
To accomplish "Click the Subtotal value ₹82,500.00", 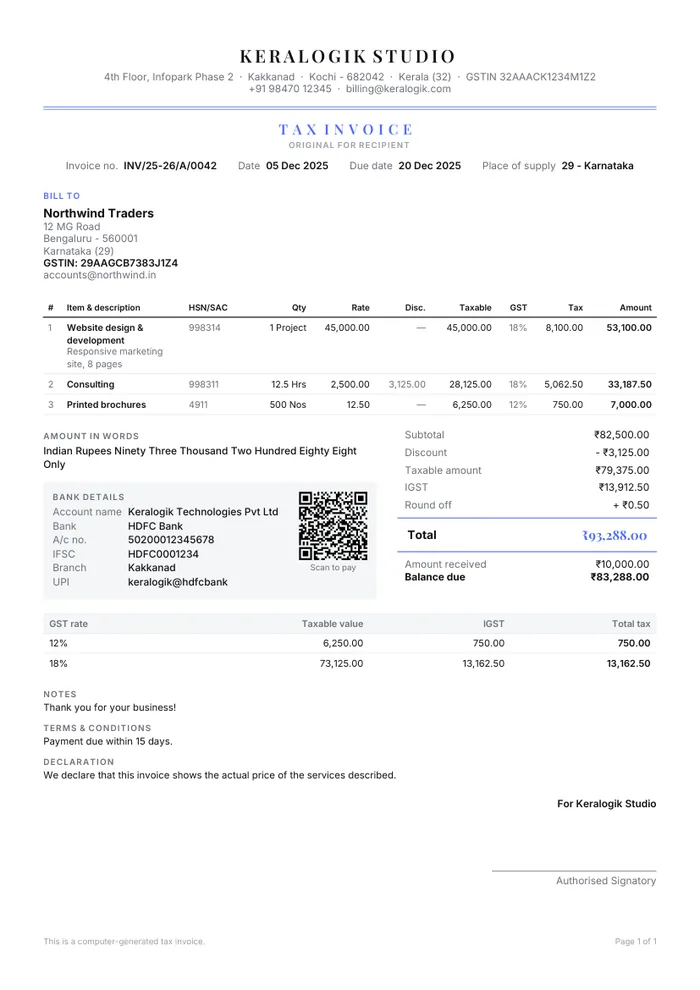I will click(622, 435).
